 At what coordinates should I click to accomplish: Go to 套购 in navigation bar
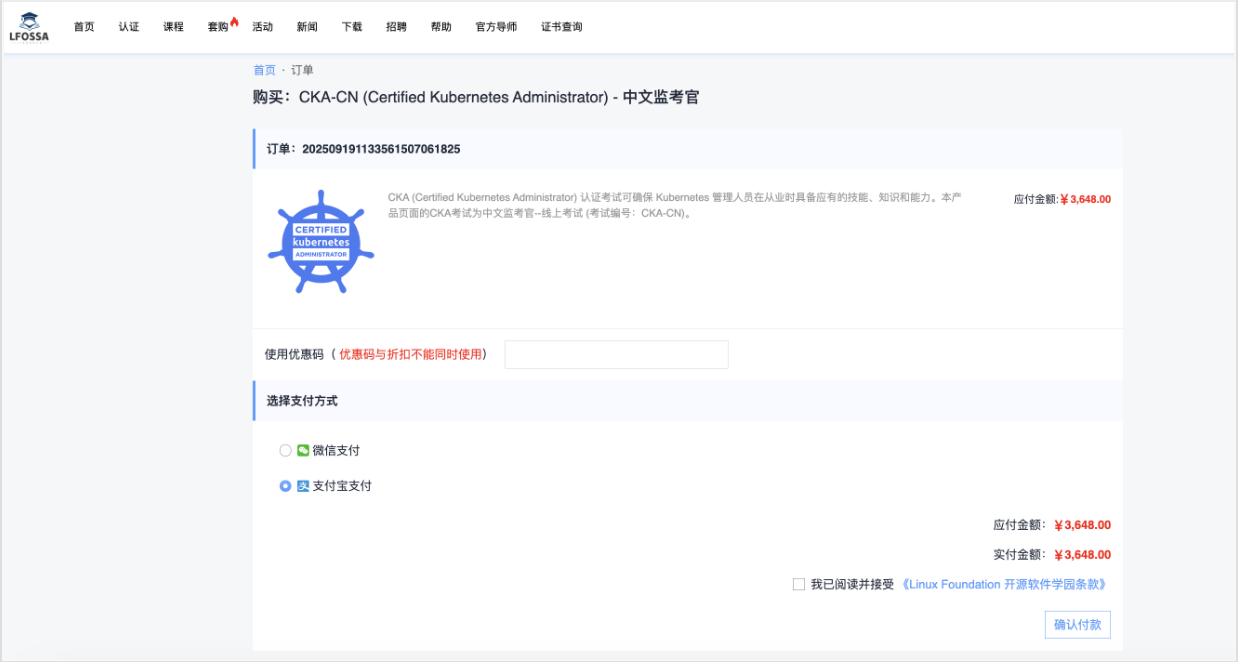217,27
